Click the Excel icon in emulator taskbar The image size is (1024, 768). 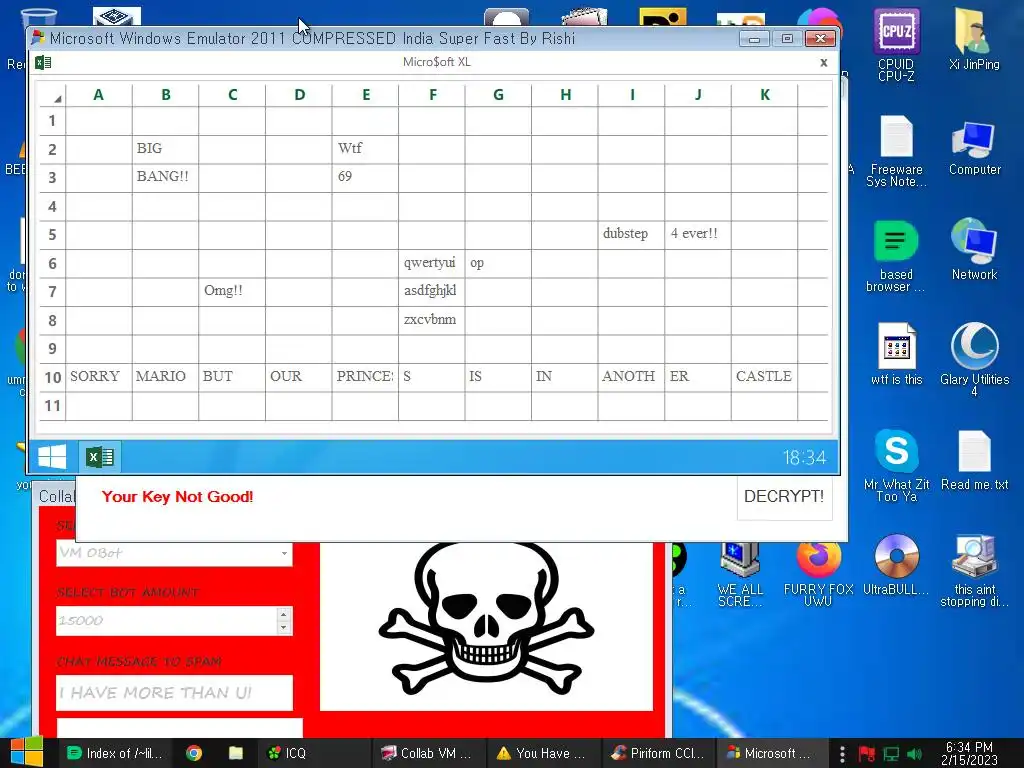click(x=100, y=456)
